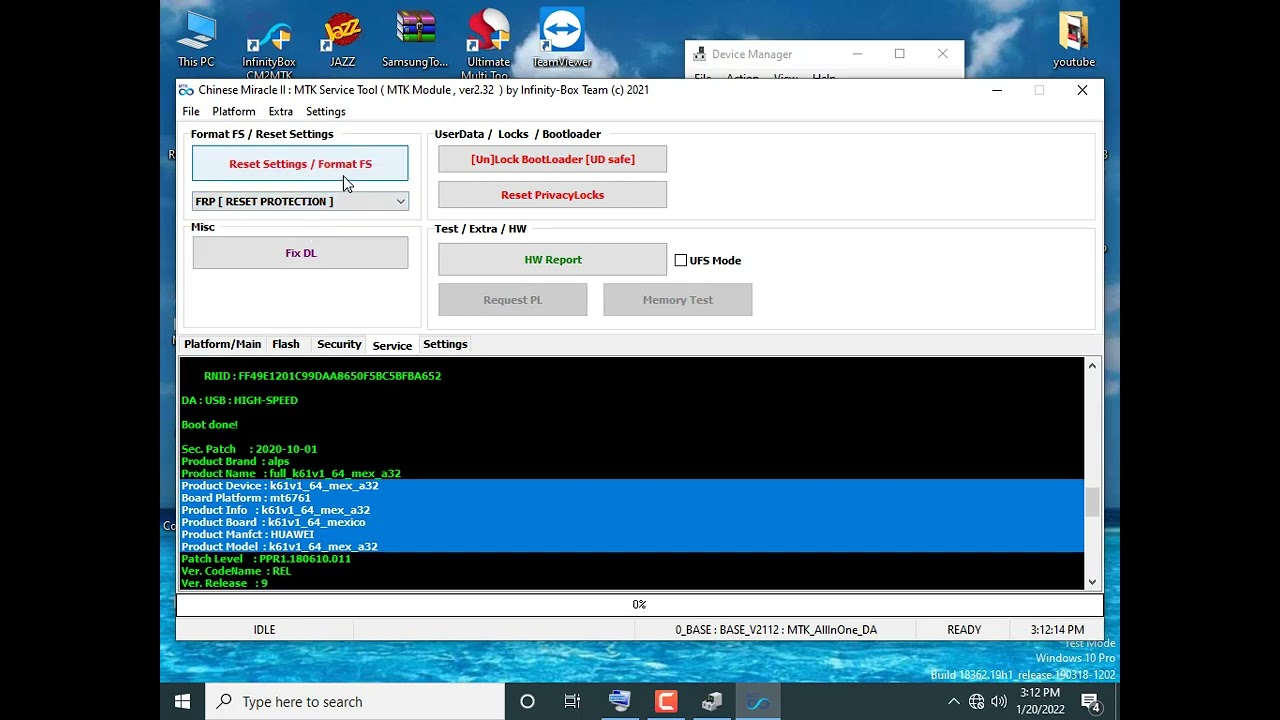Click the taskbar search box
The height and width of the screenshot is (720, 1280).
(355, 702)
